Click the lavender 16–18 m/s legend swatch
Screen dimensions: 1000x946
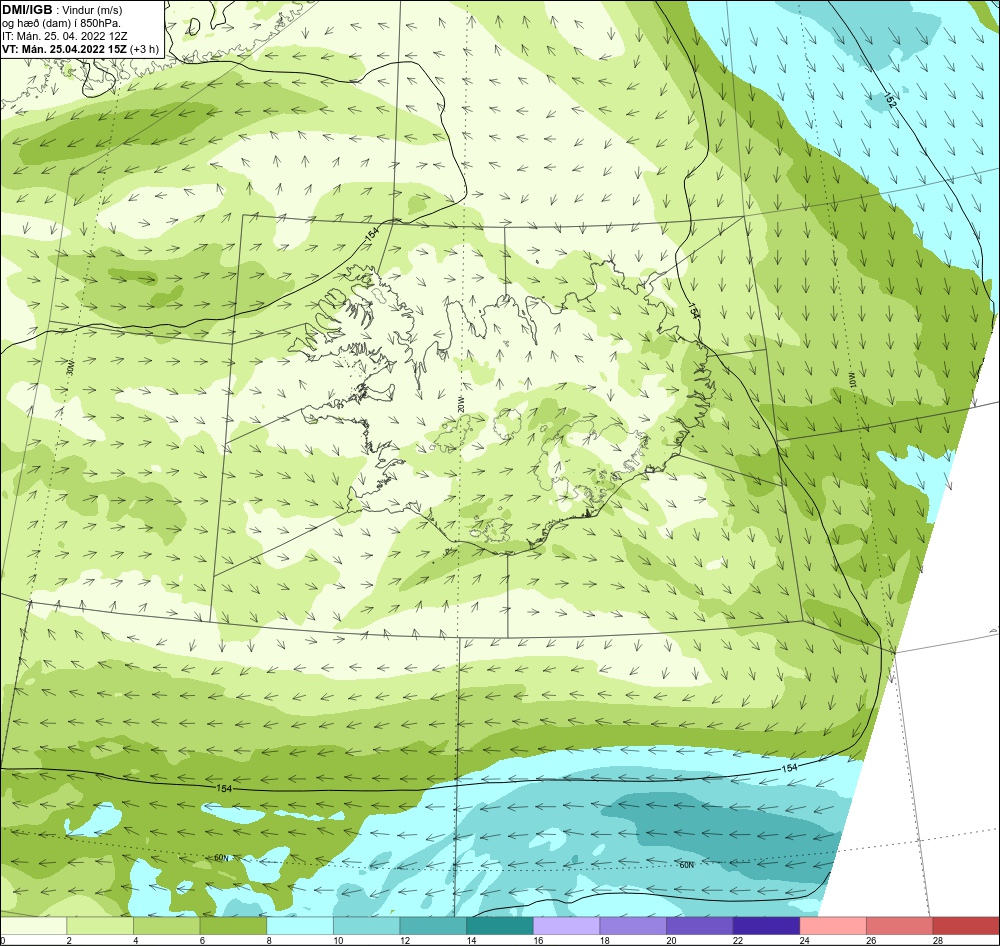(x=566, y=926)
